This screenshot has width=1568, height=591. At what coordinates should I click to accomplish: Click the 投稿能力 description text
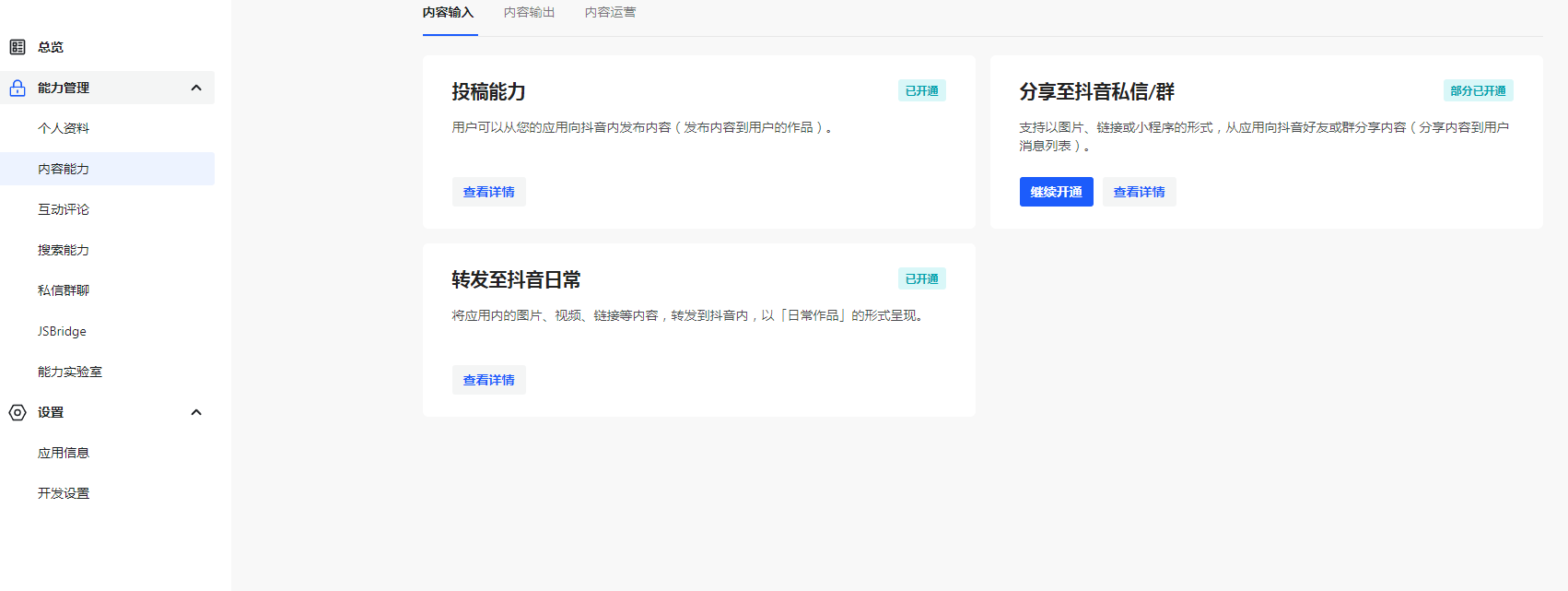click(x=642, y=127)
